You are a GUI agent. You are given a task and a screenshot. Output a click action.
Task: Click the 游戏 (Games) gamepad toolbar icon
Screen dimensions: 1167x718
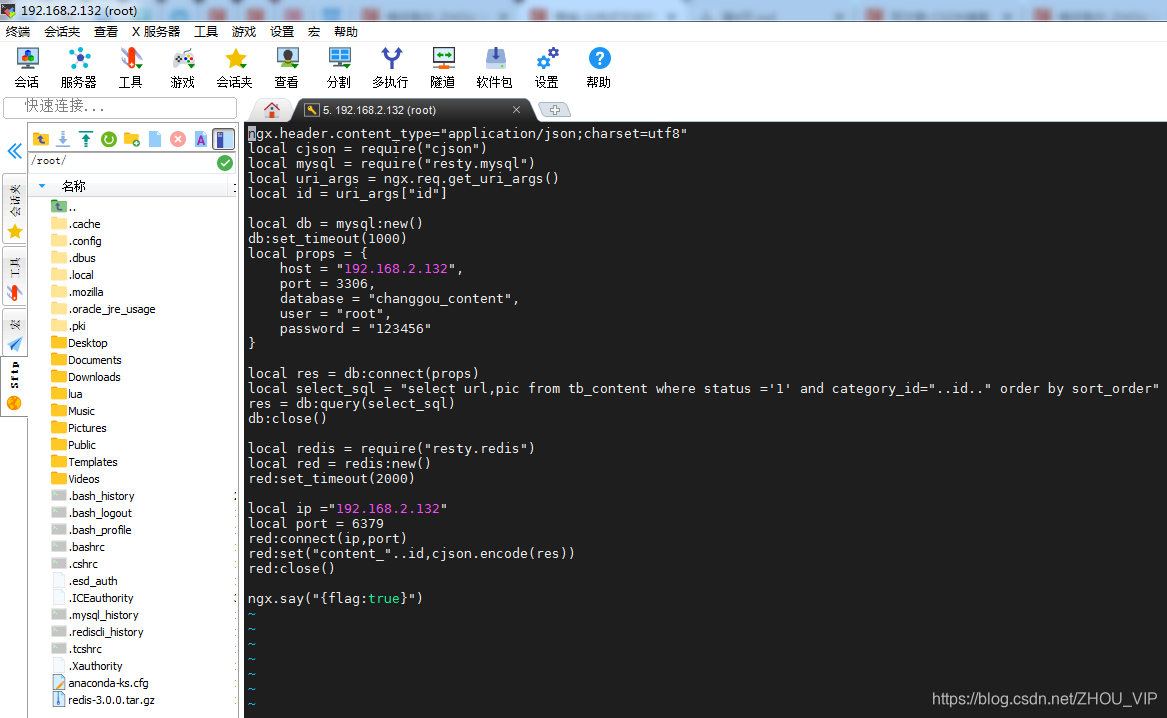click(x=183, y=68)
